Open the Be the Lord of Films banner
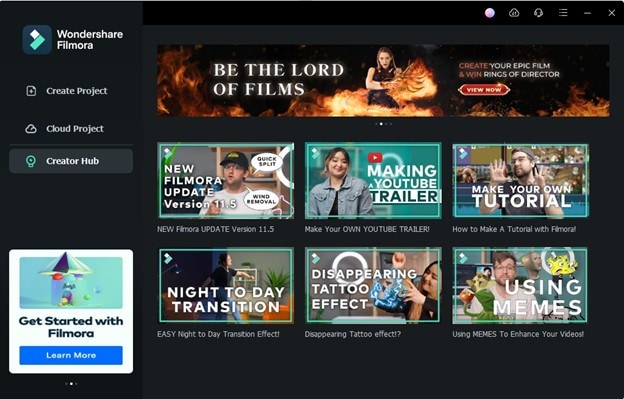The width and height of the screenshot is (624, 399). pos(383,80)
